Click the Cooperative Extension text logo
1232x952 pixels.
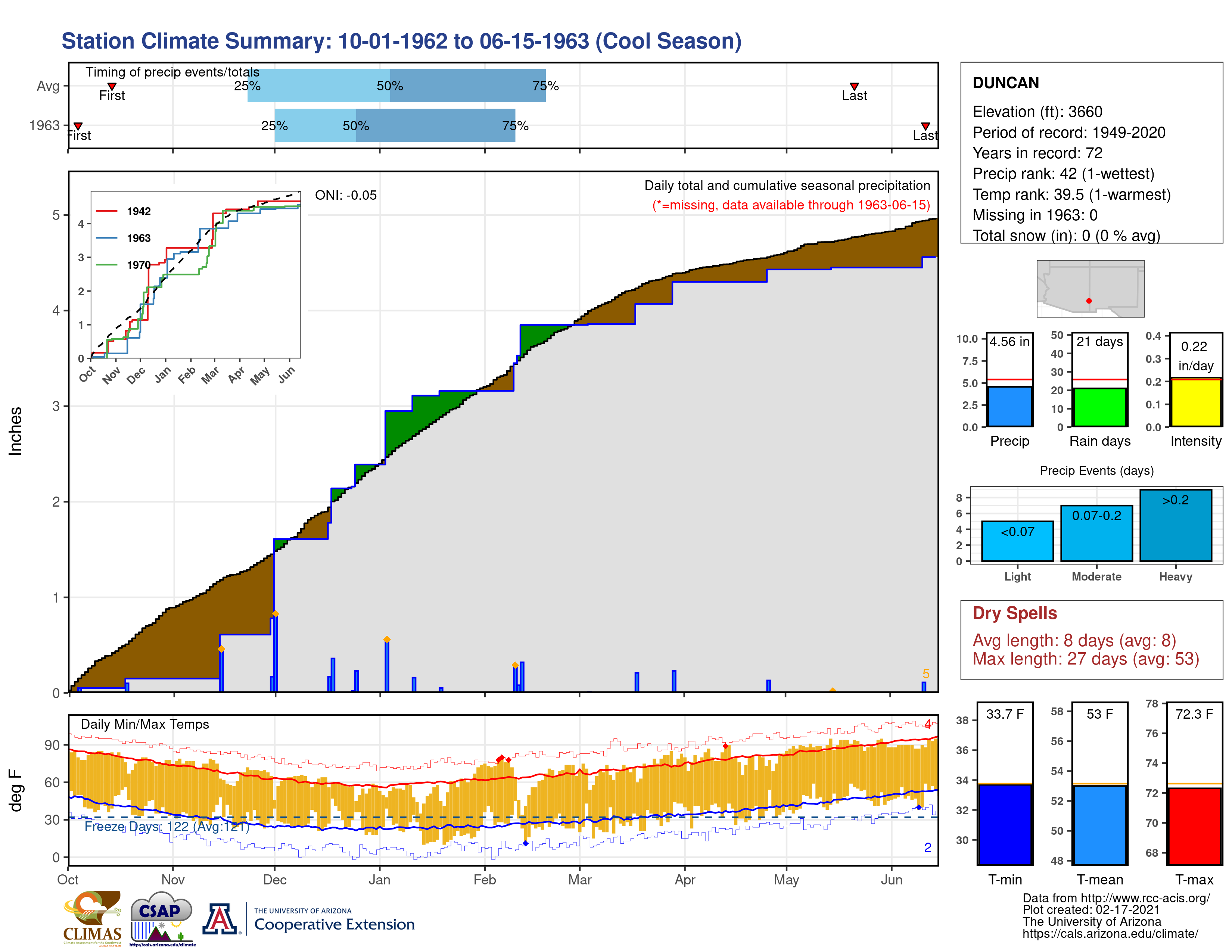(334, 920)
